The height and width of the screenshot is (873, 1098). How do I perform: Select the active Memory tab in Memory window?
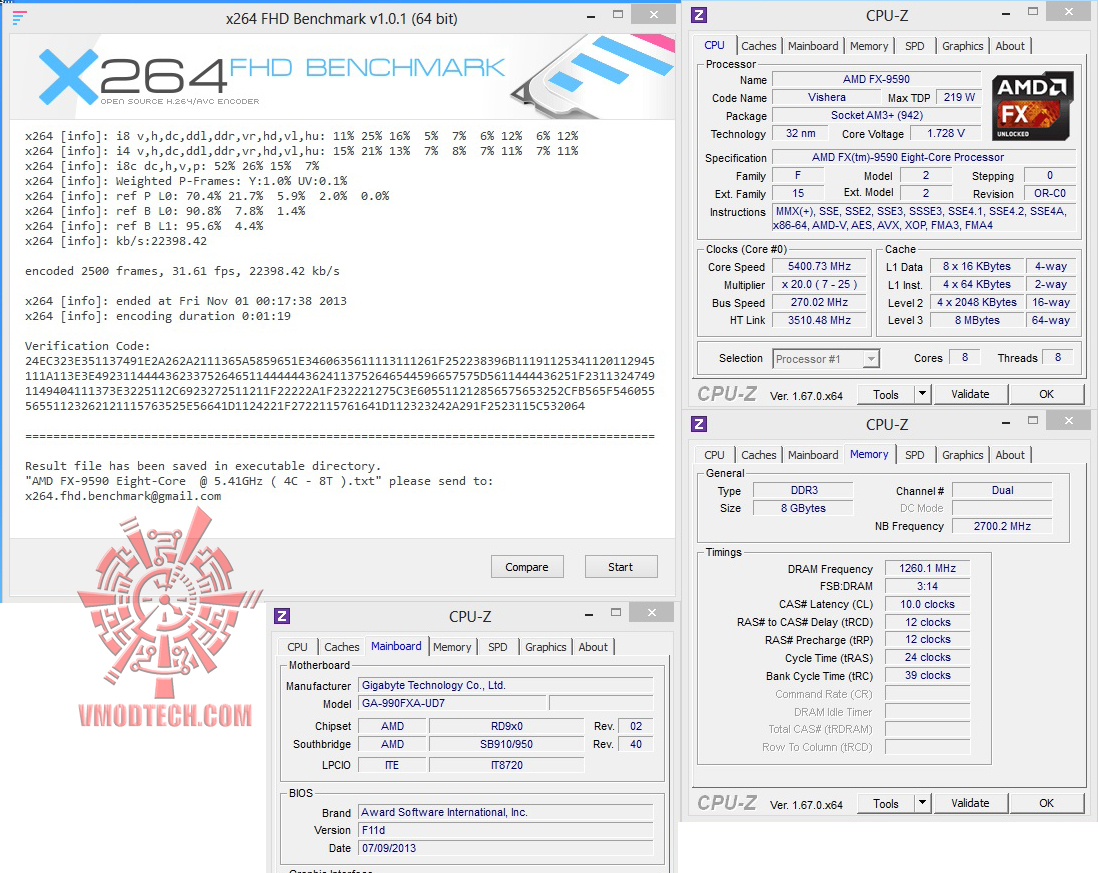[x=869, y=454]
